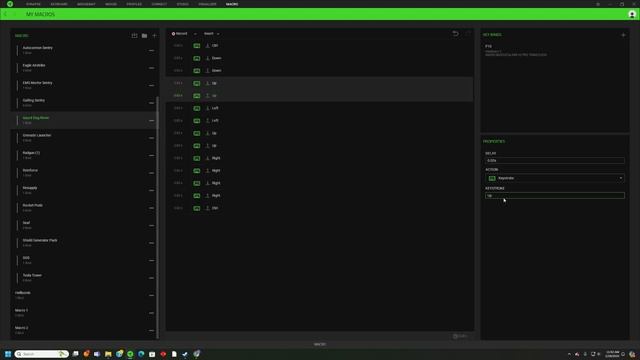Click the Delay input field
Image resolution: width=640 pixels, height=360 pixels.
555,161
